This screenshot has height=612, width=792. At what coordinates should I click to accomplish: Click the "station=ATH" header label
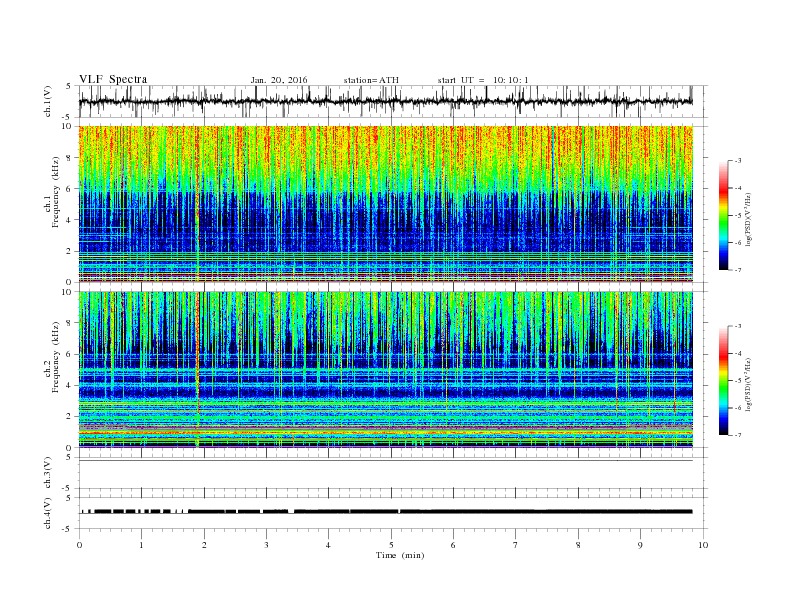(371, 80)
